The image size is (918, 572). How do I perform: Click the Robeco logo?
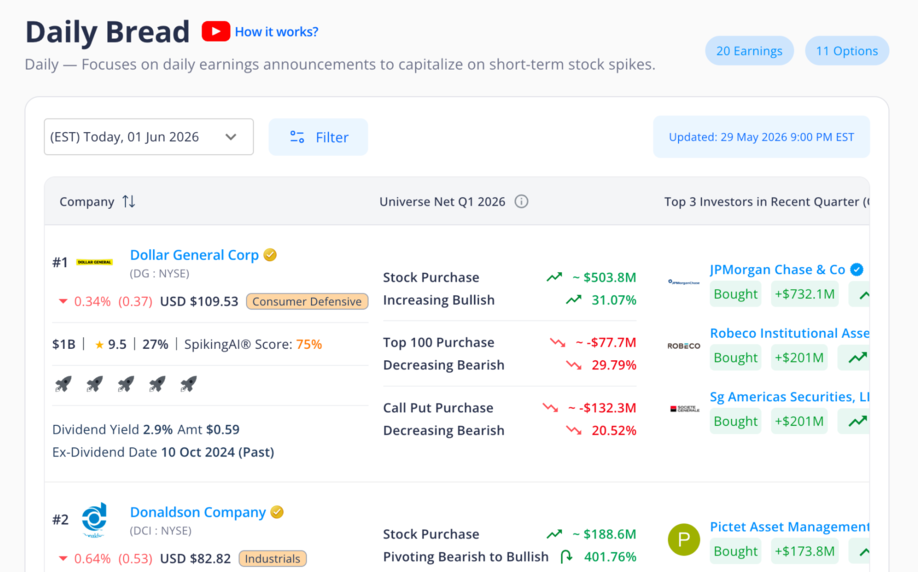(x=684, y=346)
